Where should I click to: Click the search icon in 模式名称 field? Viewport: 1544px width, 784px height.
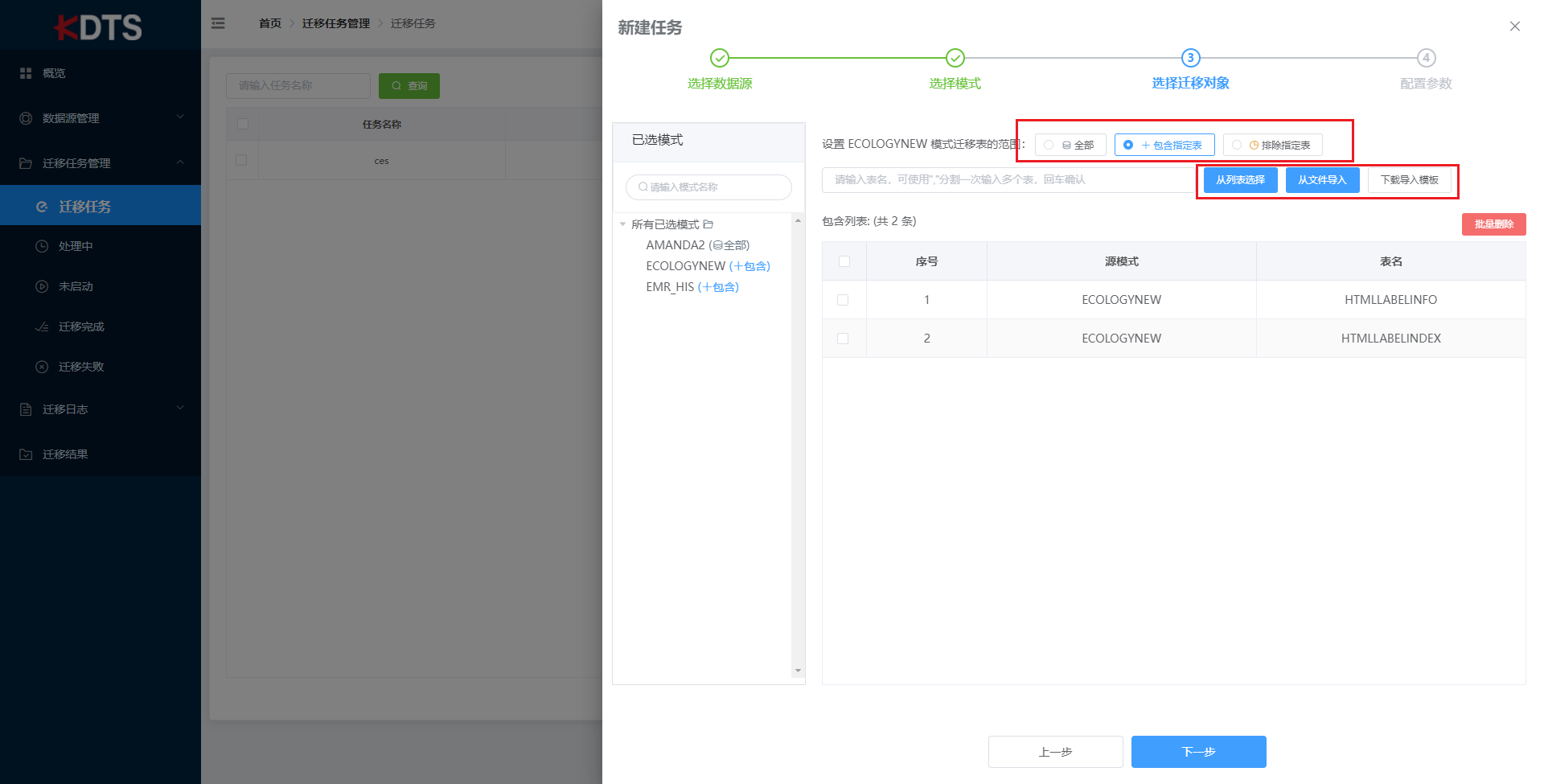[643, 187]
